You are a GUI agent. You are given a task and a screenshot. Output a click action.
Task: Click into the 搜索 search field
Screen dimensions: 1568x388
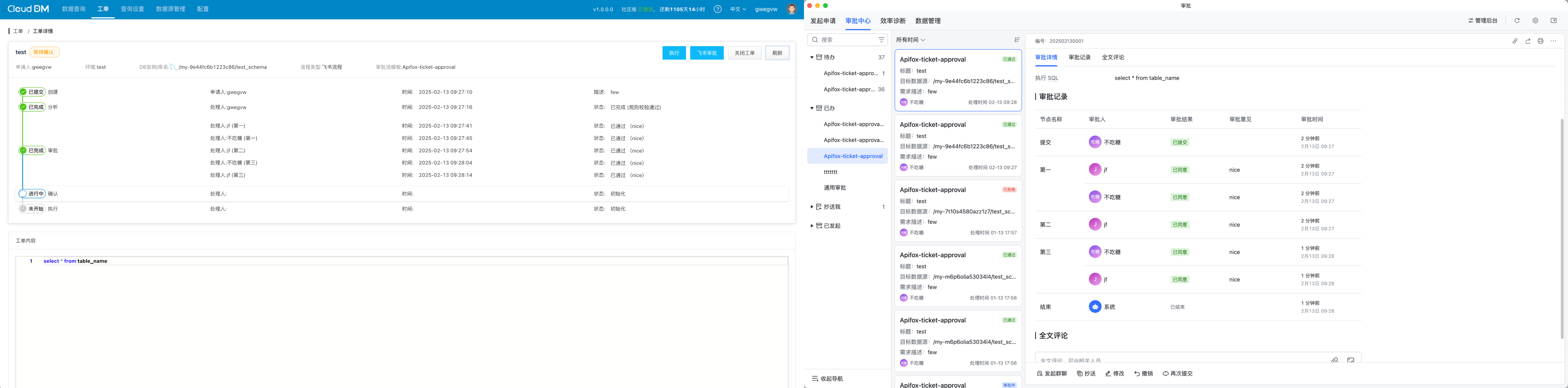point(846,40)
